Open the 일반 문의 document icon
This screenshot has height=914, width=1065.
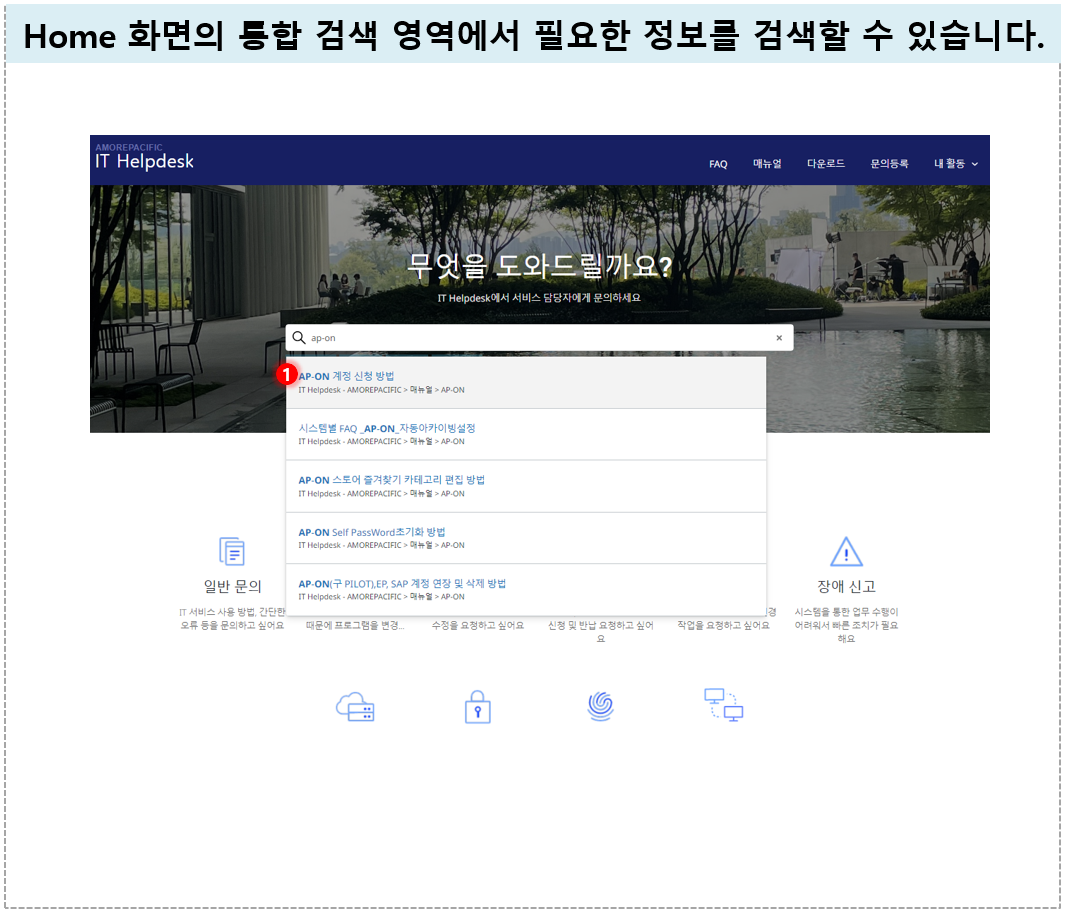click(232, 551)
